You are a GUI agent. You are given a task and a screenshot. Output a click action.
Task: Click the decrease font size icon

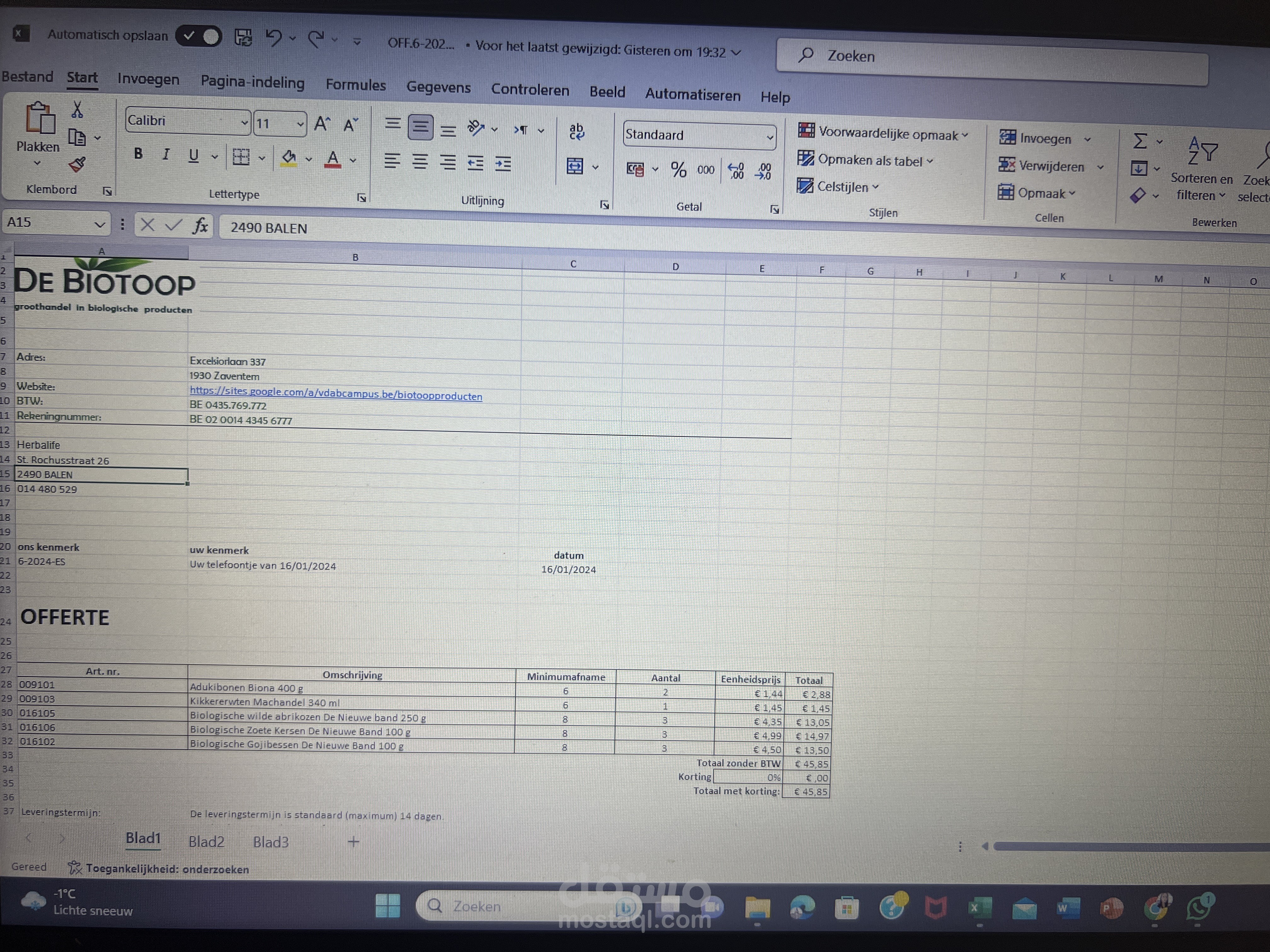(x=351, y=125)
